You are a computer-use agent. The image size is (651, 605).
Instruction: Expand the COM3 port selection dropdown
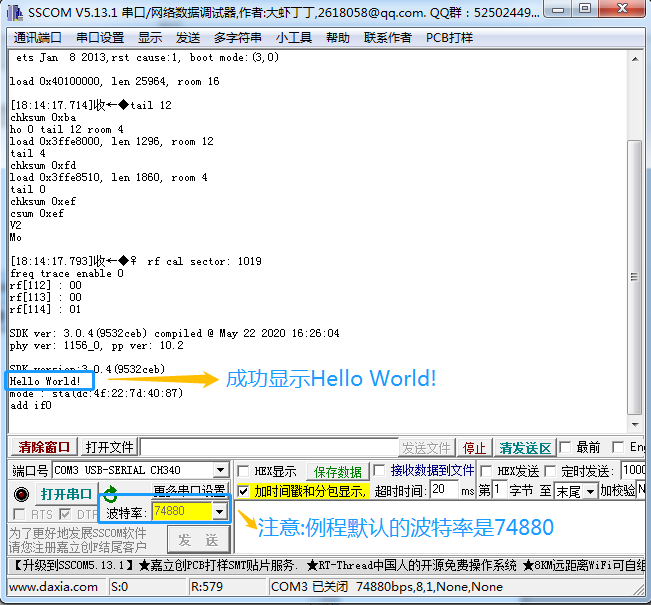pyautogui.click(x=221, y=470)
